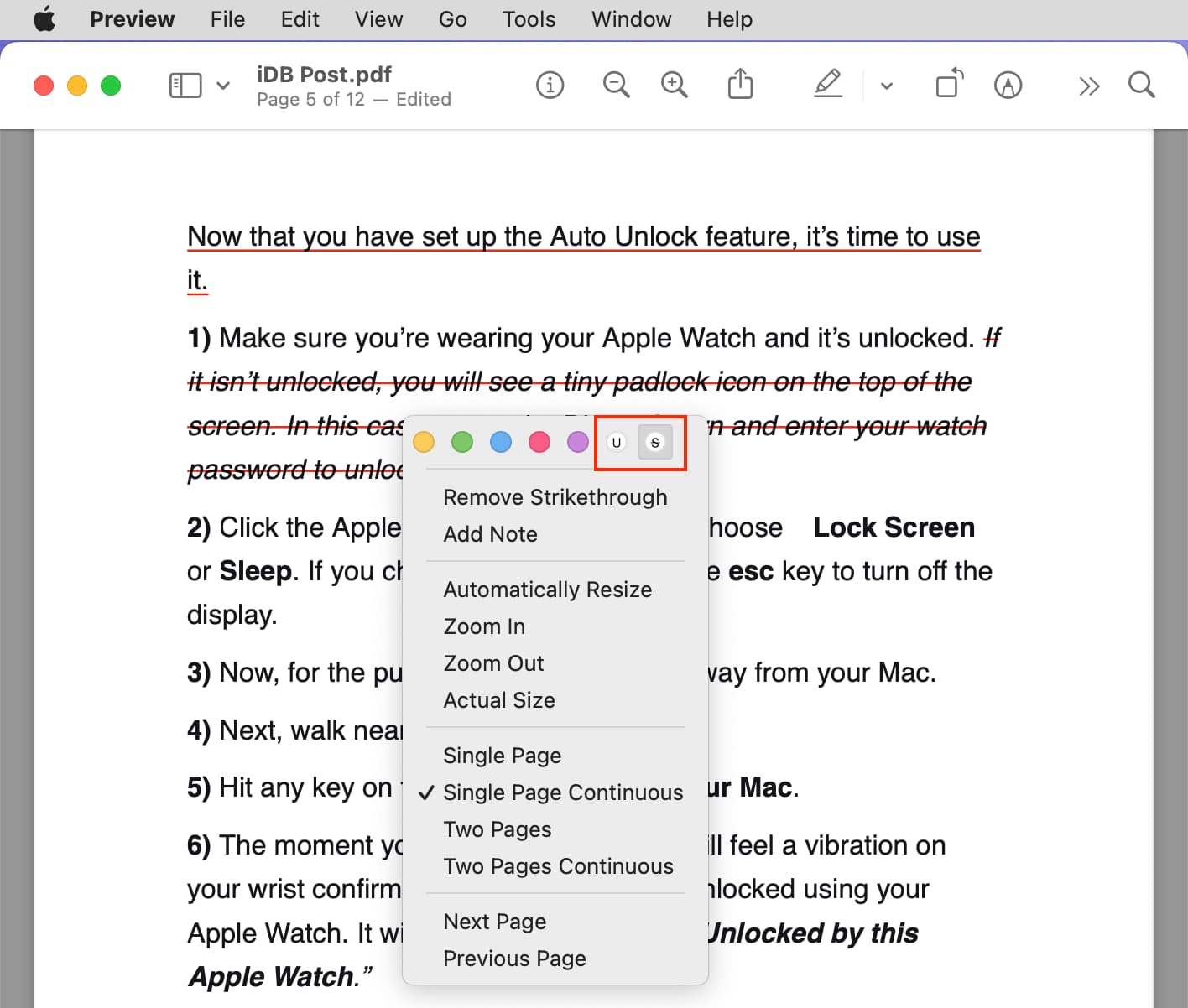Rotate the page with the Rotate icon
Image resolution: width=1188 pixels, height=1008 pixels.
(949, 84)
